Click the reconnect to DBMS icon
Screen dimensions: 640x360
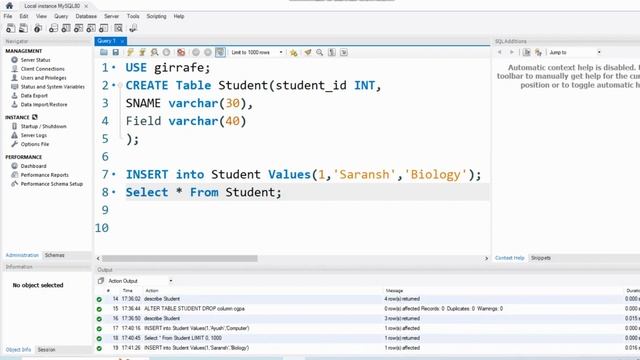click(x=133, y=28)
